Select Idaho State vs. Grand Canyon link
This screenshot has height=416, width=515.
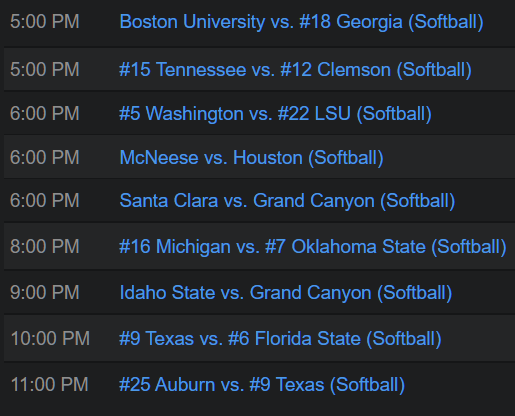[x=286, y=293]
